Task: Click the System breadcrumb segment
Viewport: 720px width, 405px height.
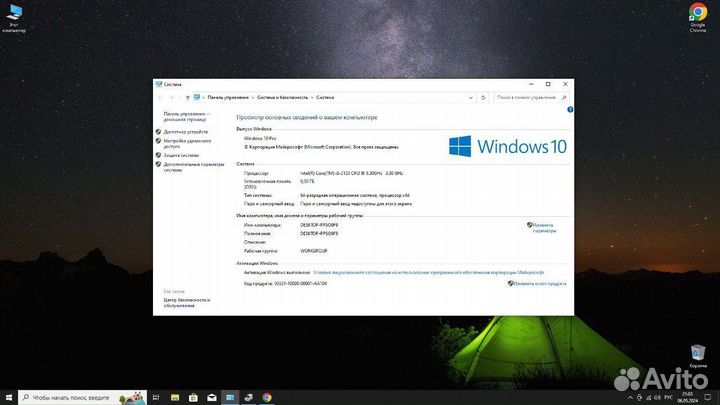Action: pos(325,97)
